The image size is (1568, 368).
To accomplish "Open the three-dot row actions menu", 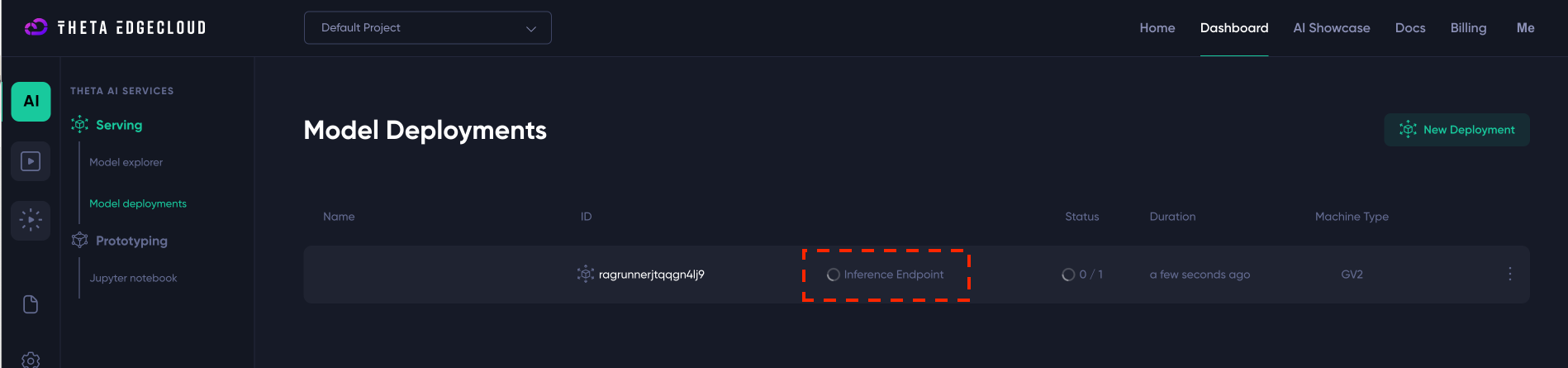I will point(1509,275).
